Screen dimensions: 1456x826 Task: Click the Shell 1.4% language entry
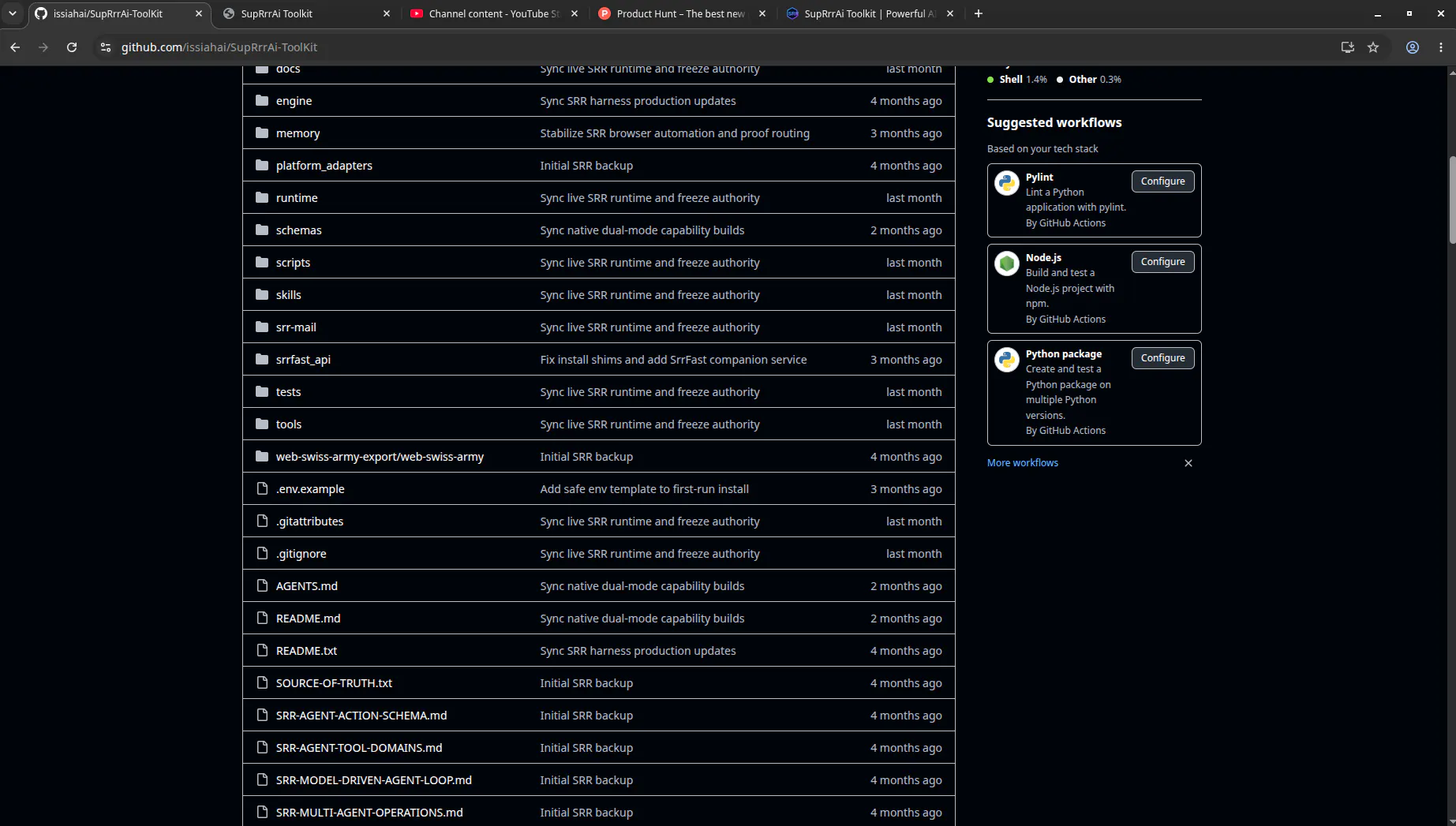[x=1017, y=80]
